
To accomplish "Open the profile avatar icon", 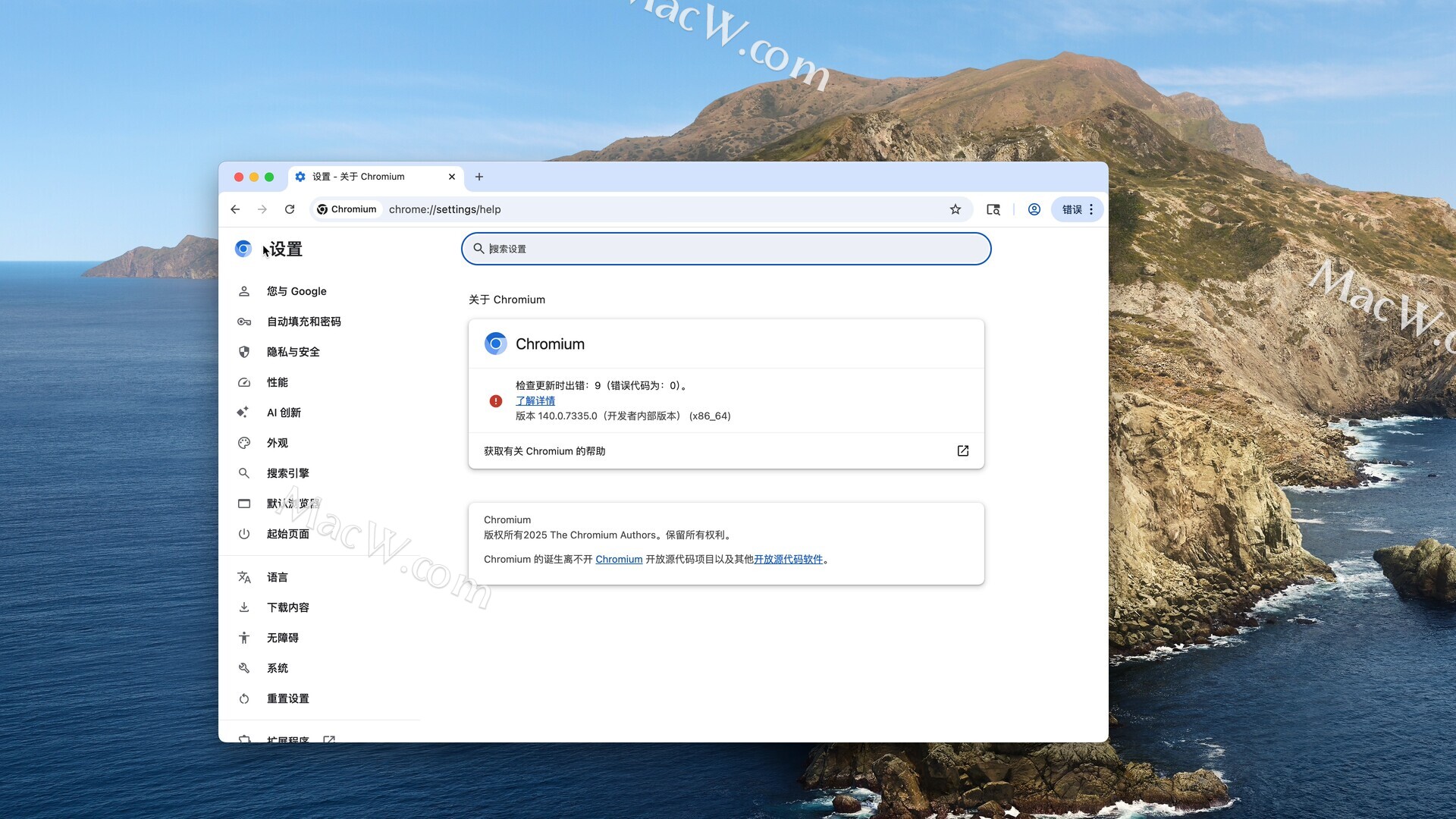I will 1034,209.
